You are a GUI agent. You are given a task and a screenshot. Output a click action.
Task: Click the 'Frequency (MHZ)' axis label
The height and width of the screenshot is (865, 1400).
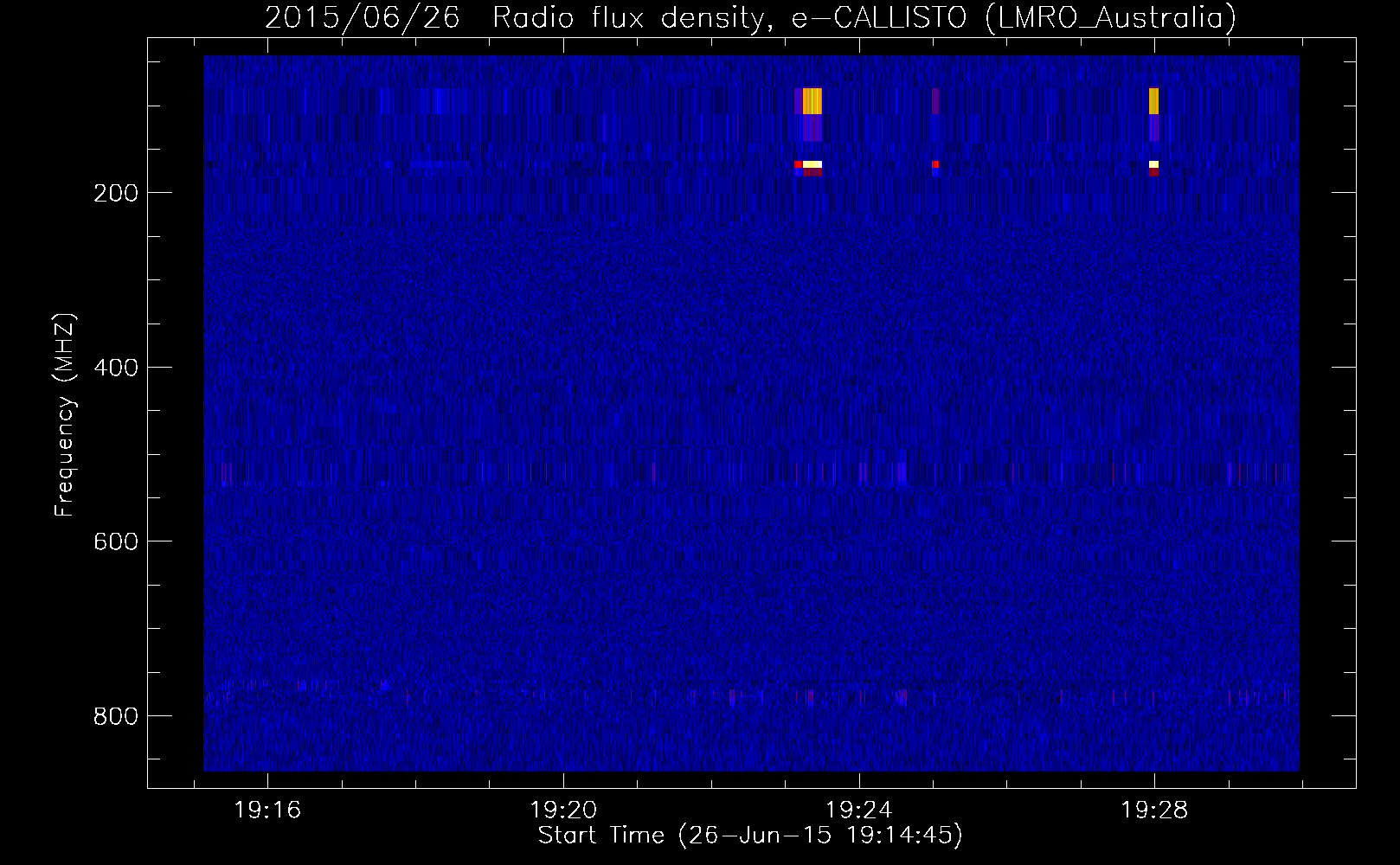65,414
